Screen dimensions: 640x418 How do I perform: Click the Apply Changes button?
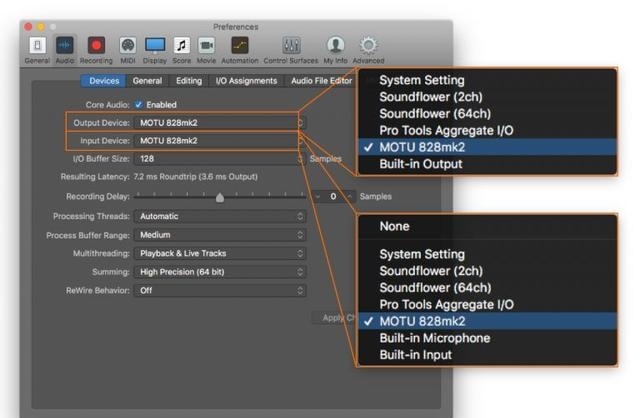[335, 318]
